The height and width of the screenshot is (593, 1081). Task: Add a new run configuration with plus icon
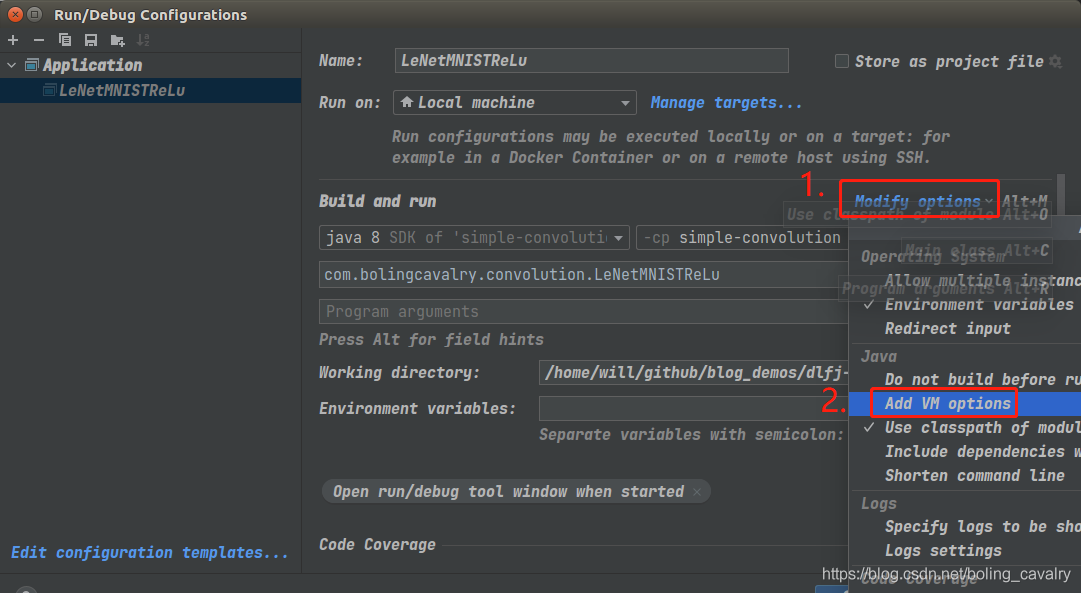pyautogui.click(x=13, y=40)
